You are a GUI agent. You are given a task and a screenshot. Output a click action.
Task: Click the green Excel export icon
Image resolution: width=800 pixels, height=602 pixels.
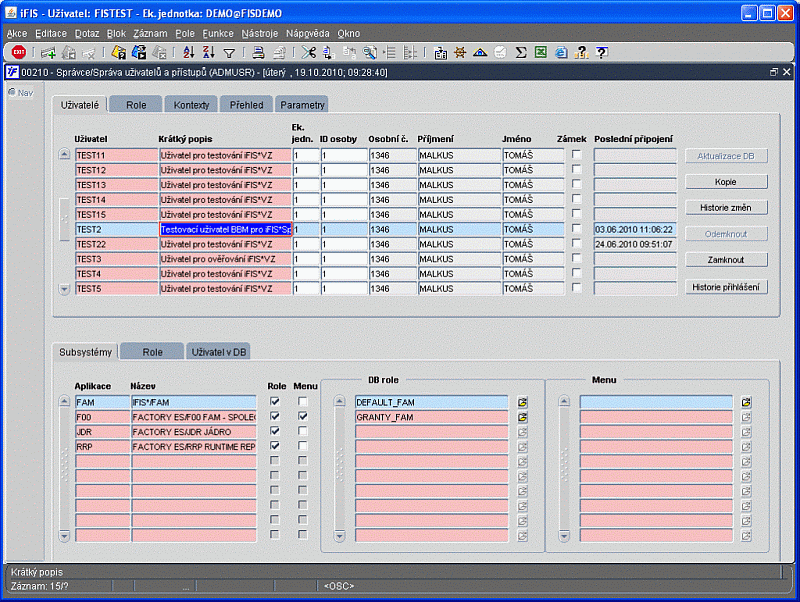[541, 52]
